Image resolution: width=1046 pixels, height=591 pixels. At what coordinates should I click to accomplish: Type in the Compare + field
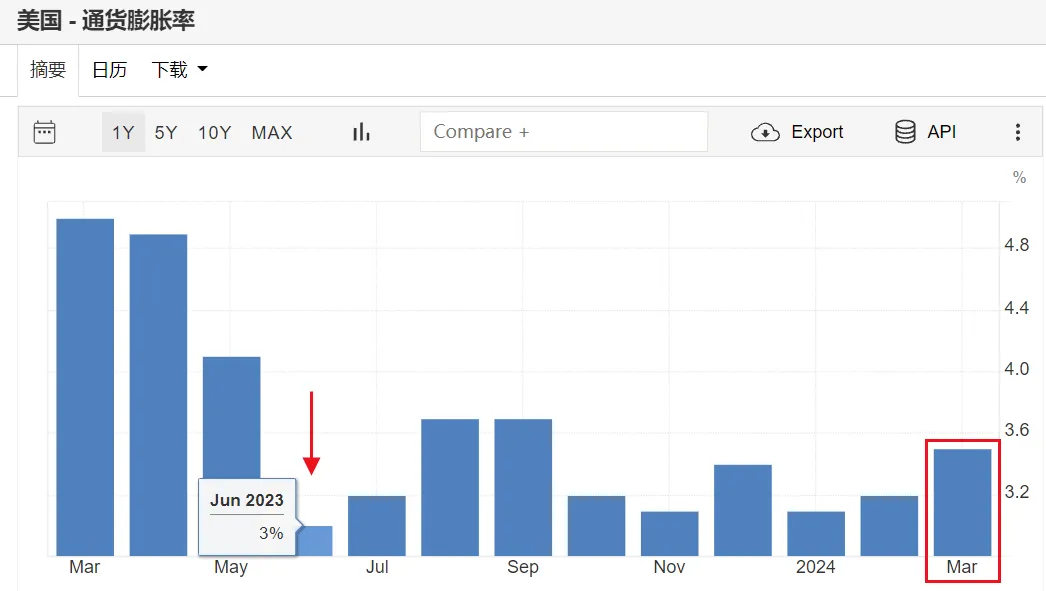pos(563,132)
